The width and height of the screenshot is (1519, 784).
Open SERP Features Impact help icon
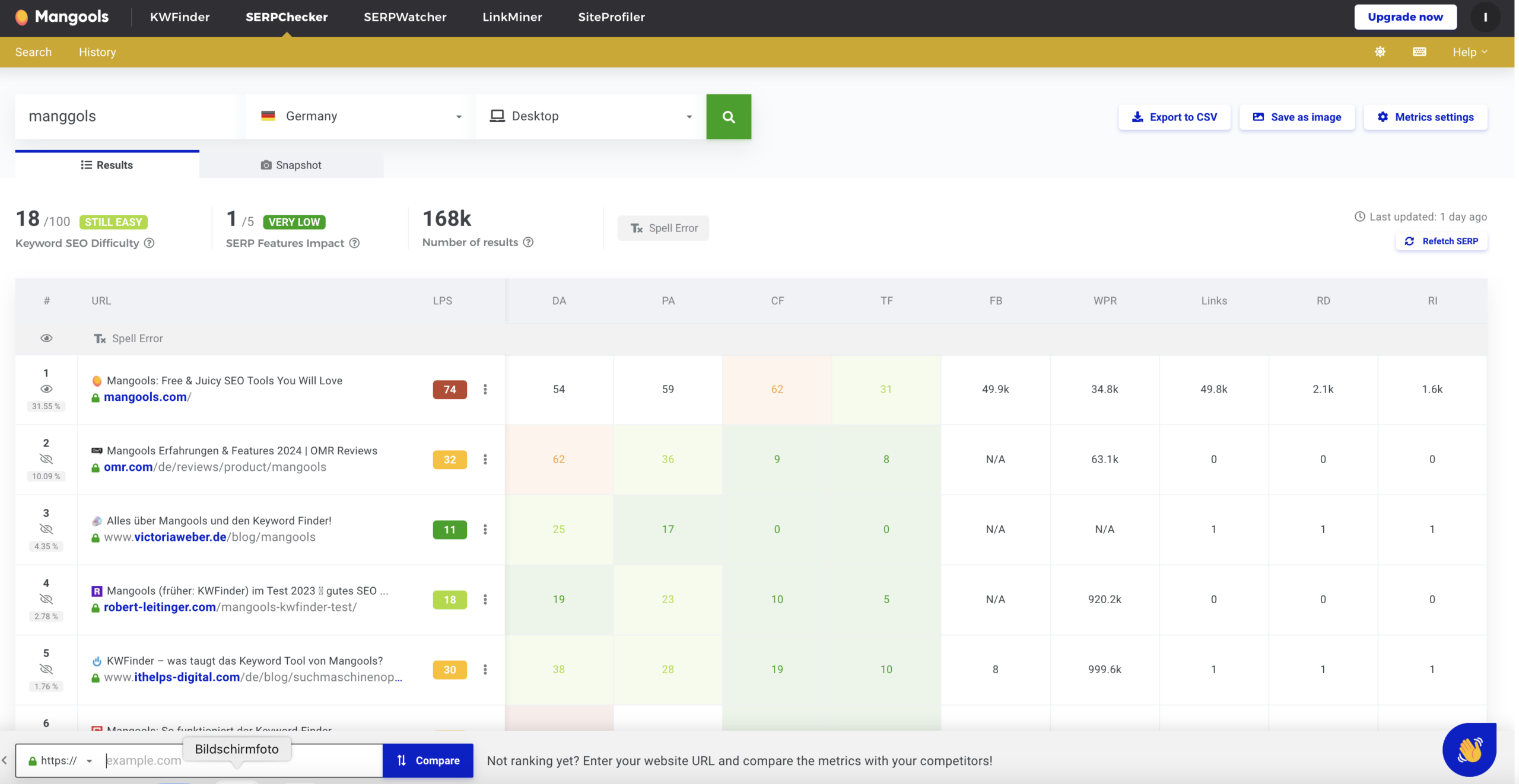pos(354,243)
